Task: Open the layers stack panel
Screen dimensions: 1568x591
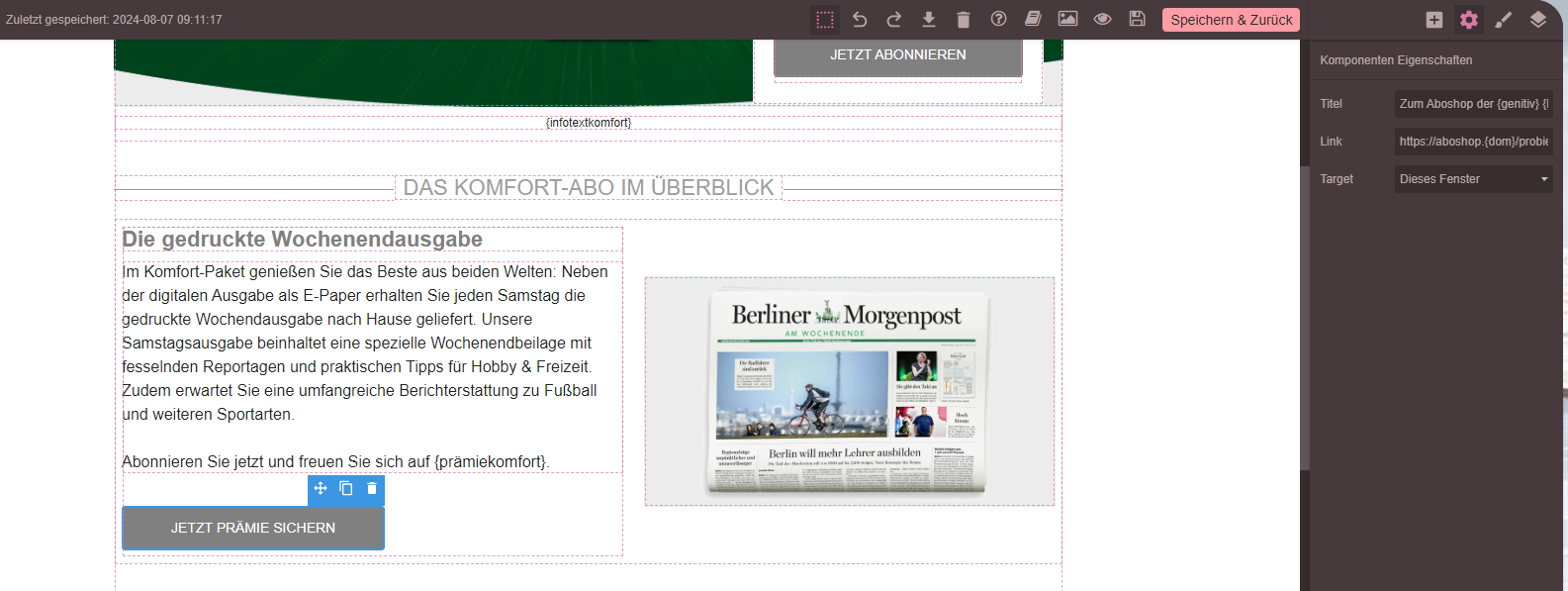Action: [x=1538, y=20]
